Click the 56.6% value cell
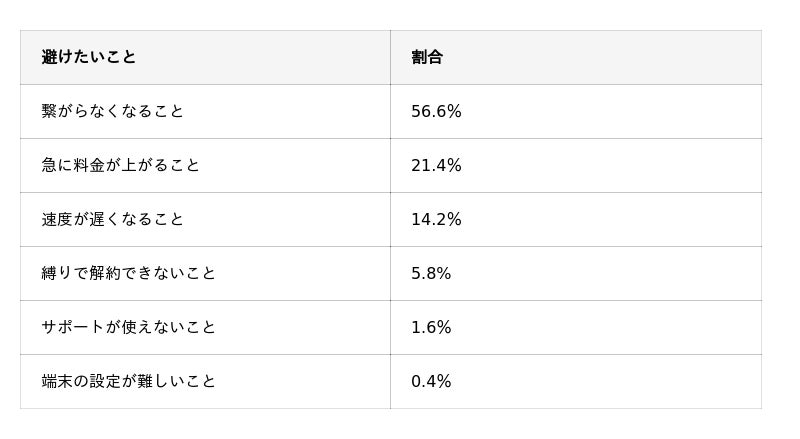The width and height of the screenshot is (800, 439). point(436,111)
